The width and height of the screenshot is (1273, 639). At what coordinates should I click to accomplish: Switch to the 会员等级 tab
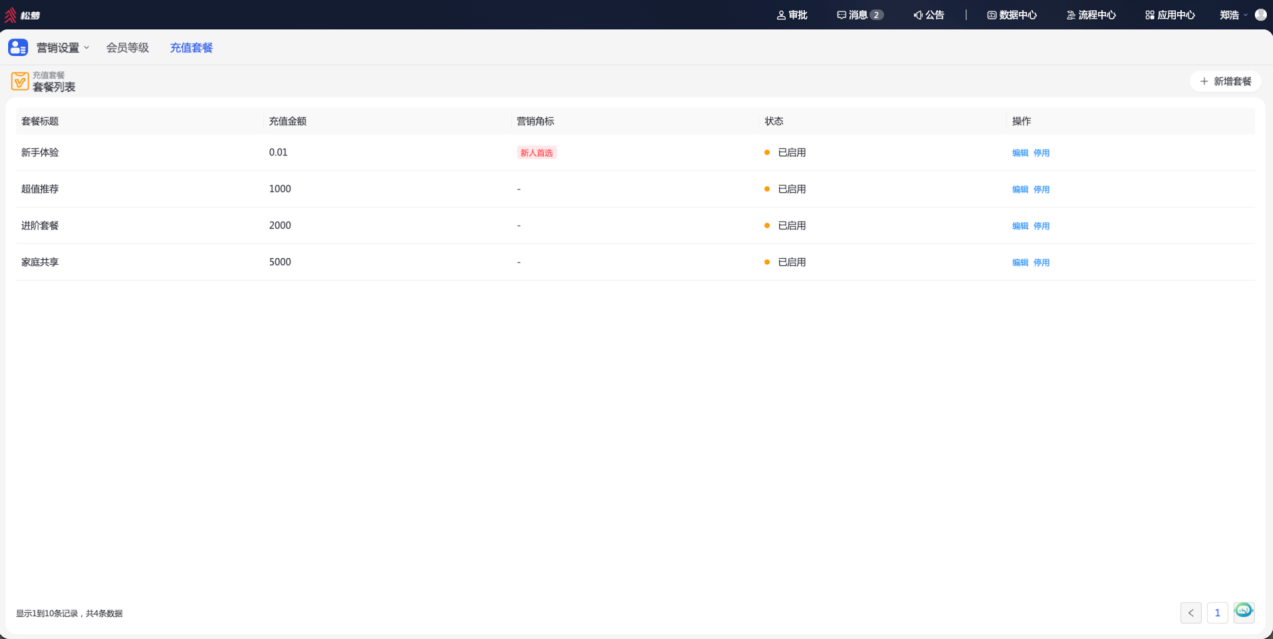[x=128, y=47]
